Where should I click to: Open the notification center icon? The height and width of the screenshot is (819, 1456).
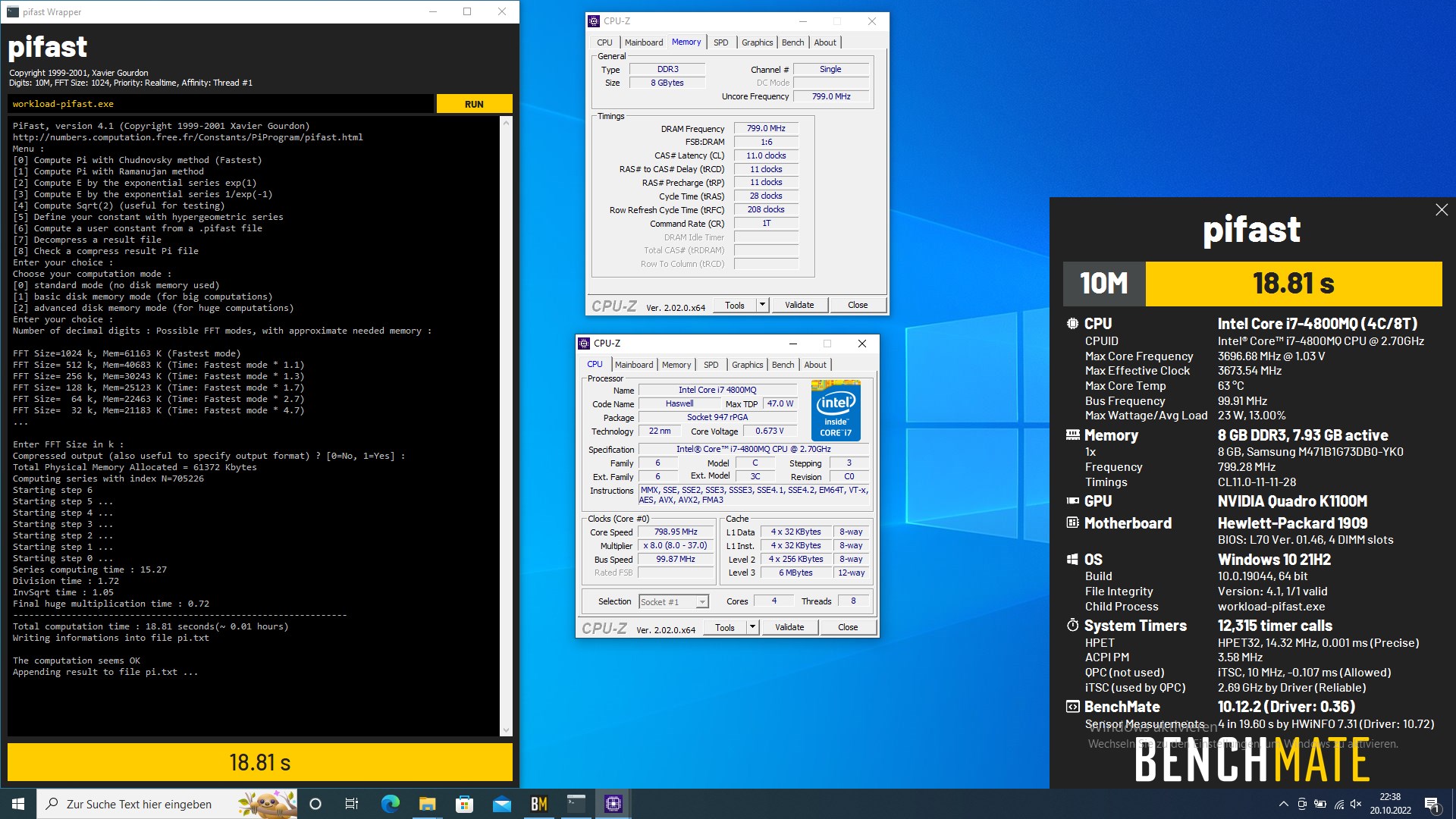click(1432, 804)
